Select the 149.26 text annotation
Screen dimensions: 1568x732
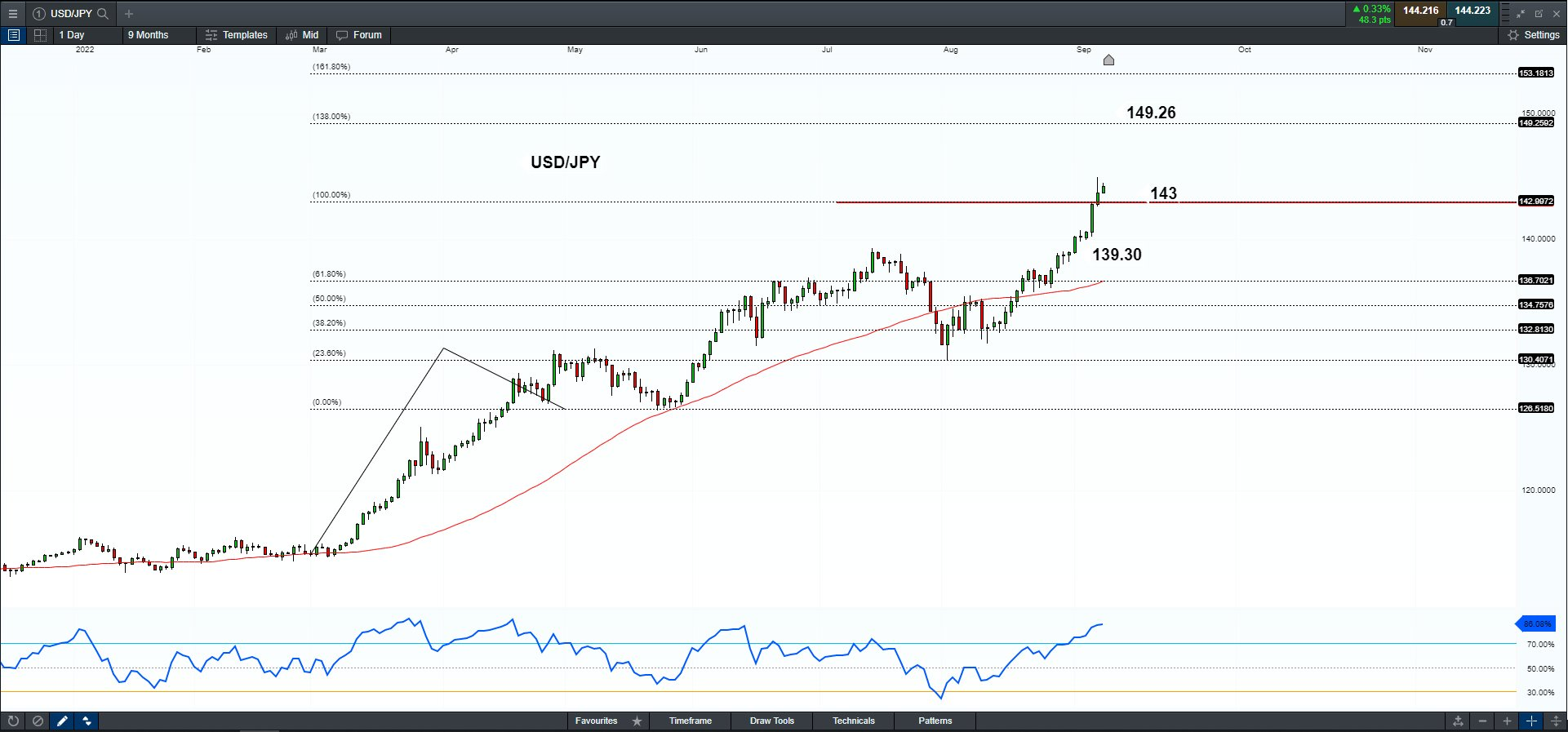coord(1151,113)
